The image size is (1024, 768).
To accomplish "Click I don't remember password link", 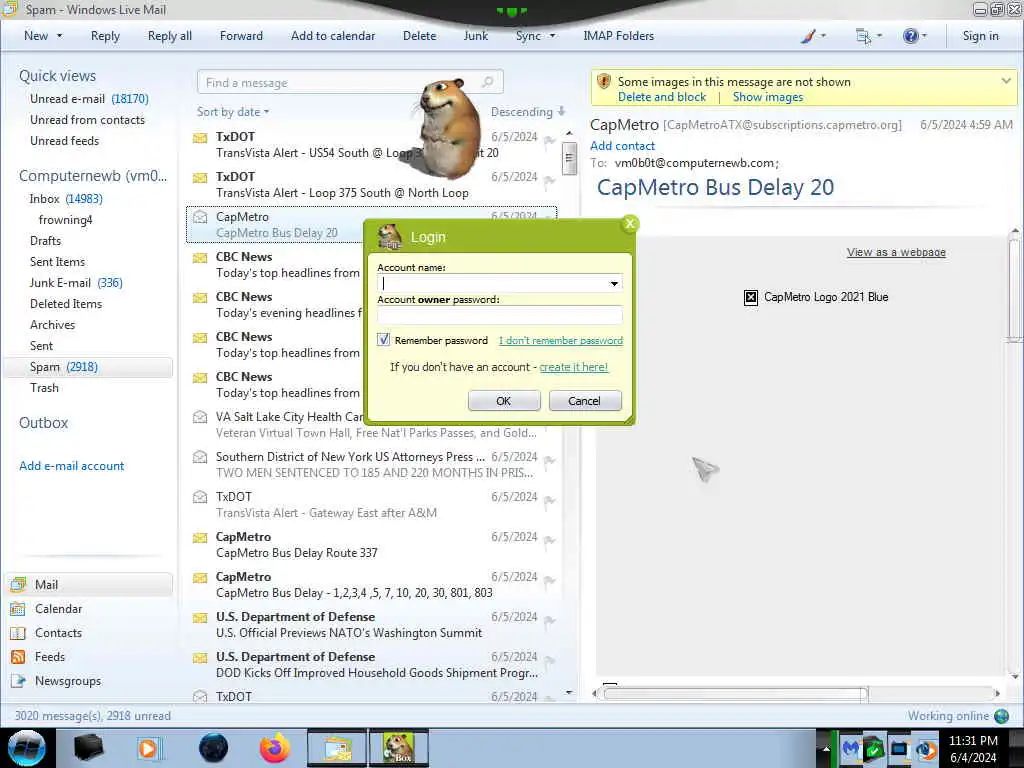I will click(x=560, y=340).
